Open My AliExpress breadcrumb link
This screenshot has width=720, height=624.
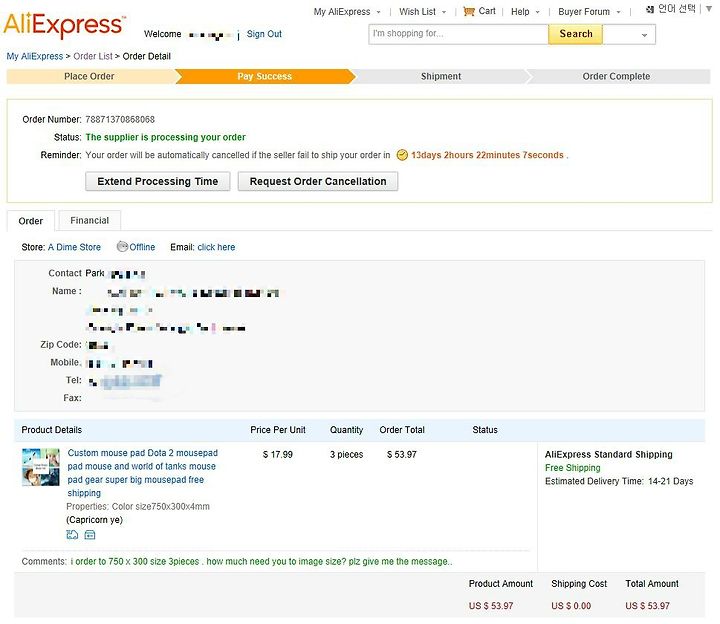pyautogui.click(x=34, y=56)
